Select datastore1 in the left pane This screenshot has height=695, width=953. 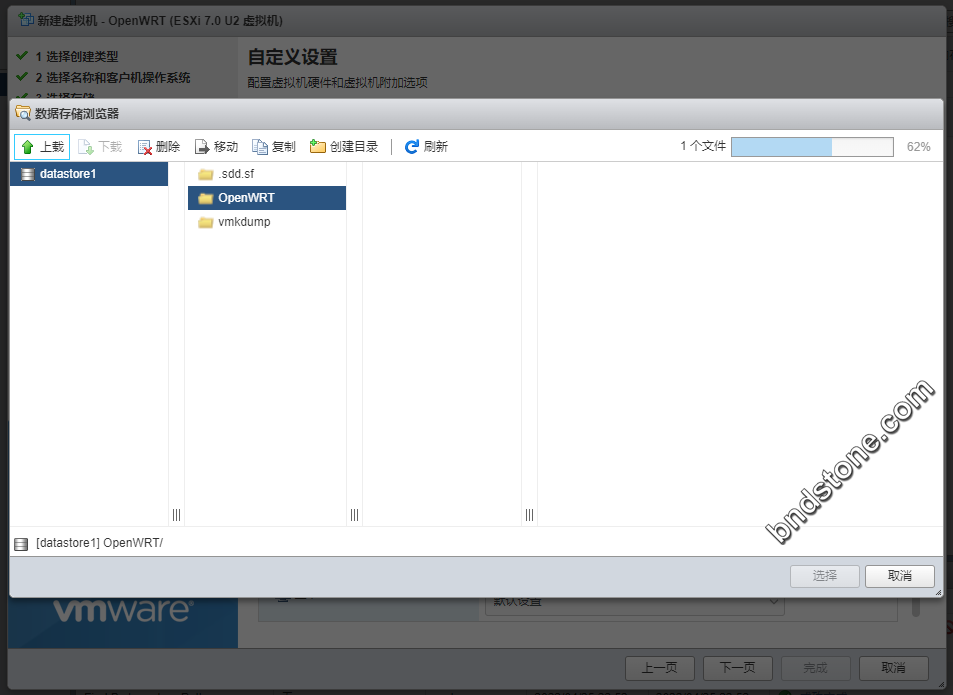pos(89,174)
